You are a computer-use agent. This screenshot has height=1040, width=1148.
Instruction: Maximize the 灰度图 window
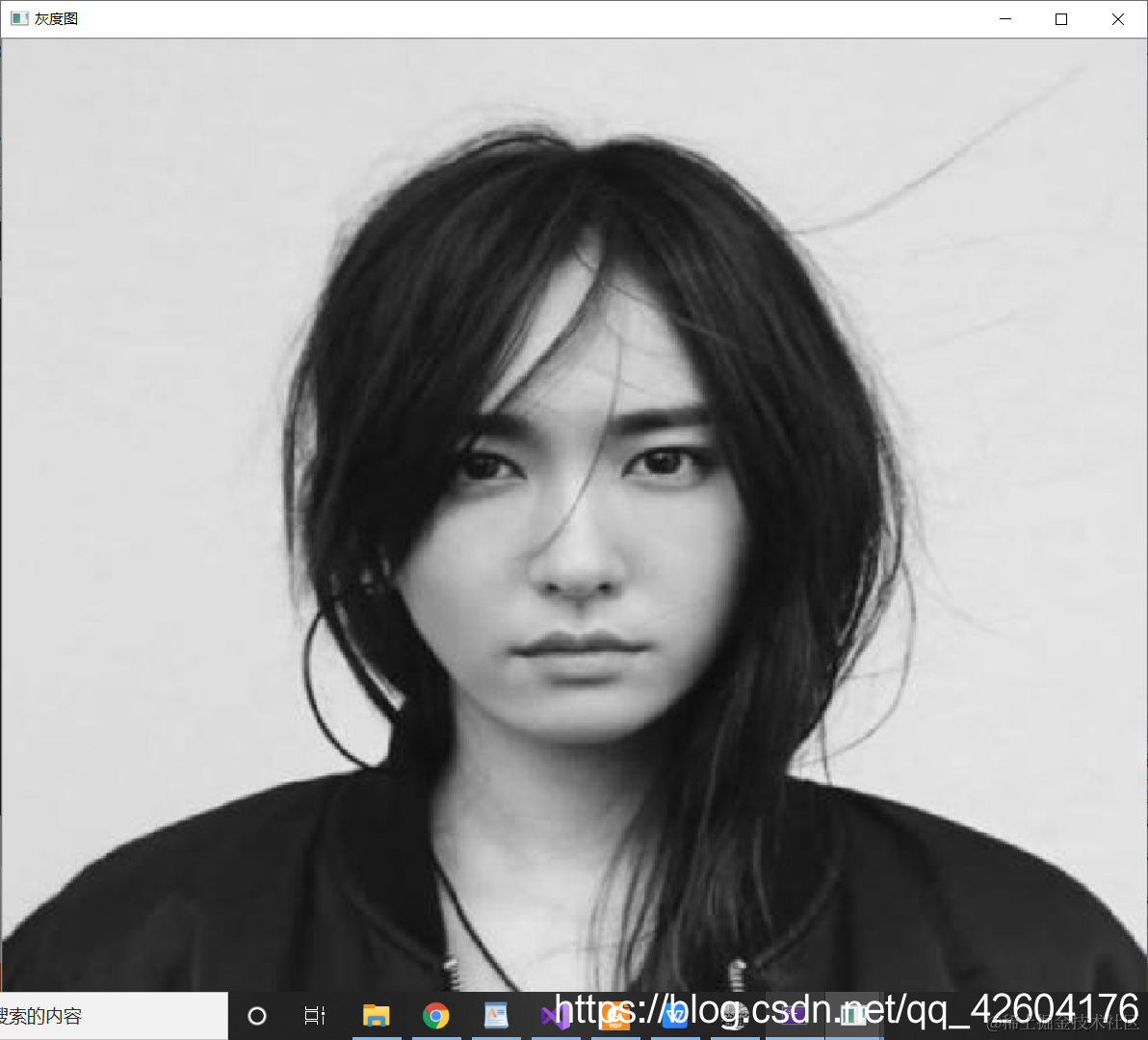point(1060,18)
